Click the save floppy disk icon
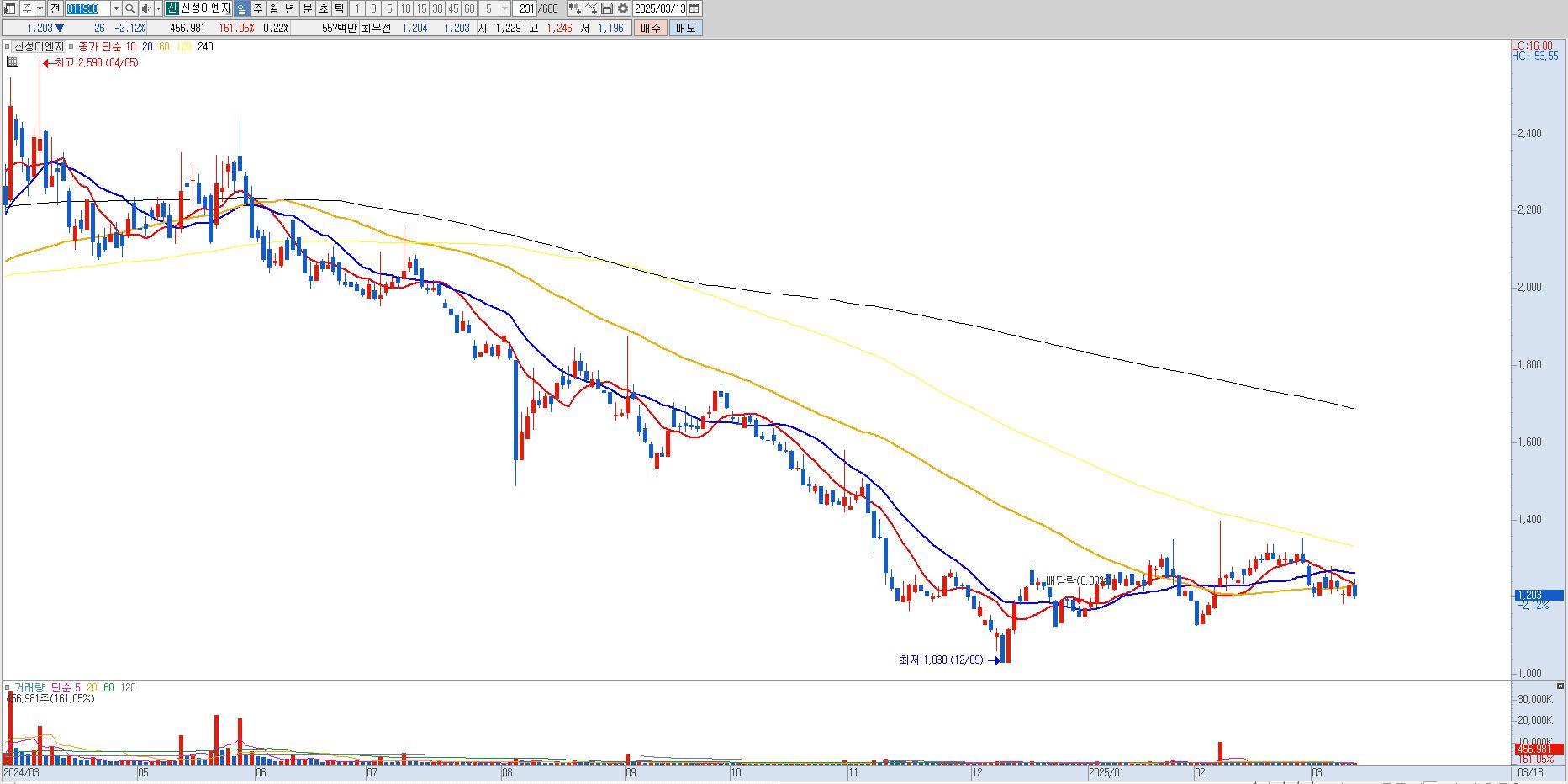The width and height of the screenshot is (1568, 784). [607, 8]
